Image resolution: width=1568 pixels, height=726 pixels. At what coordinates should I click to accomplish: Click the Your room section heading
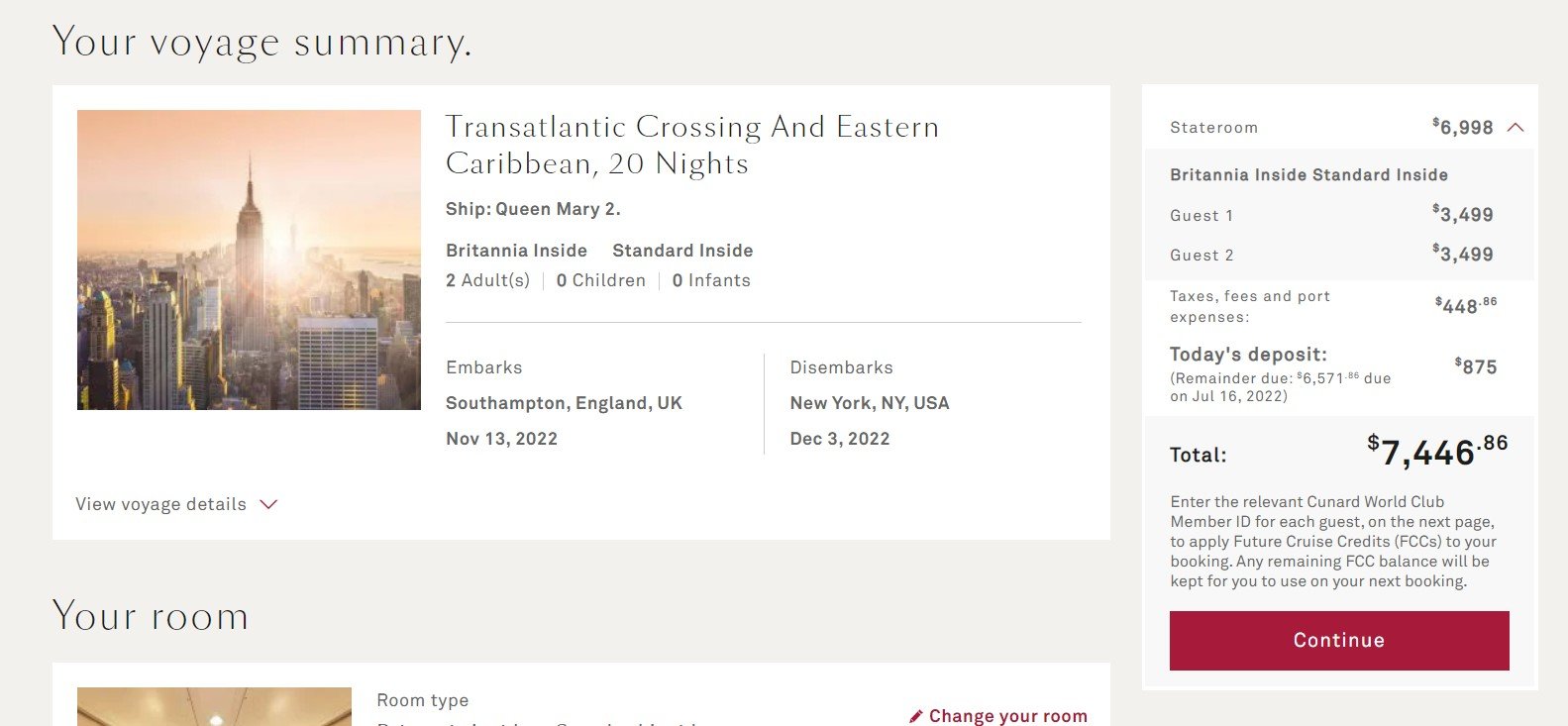[151, 616]
